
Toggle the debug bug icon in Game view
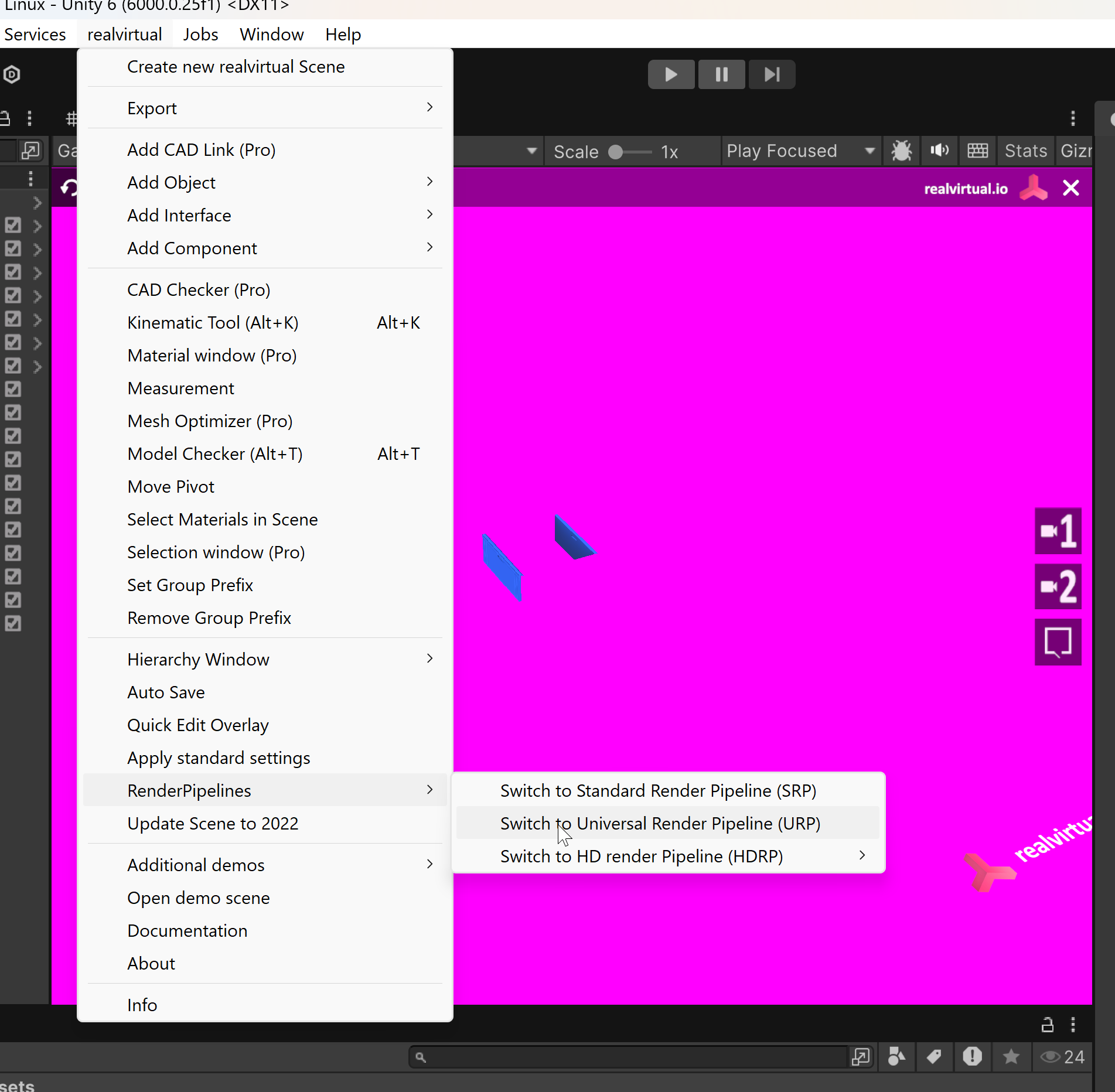[901, 151]
